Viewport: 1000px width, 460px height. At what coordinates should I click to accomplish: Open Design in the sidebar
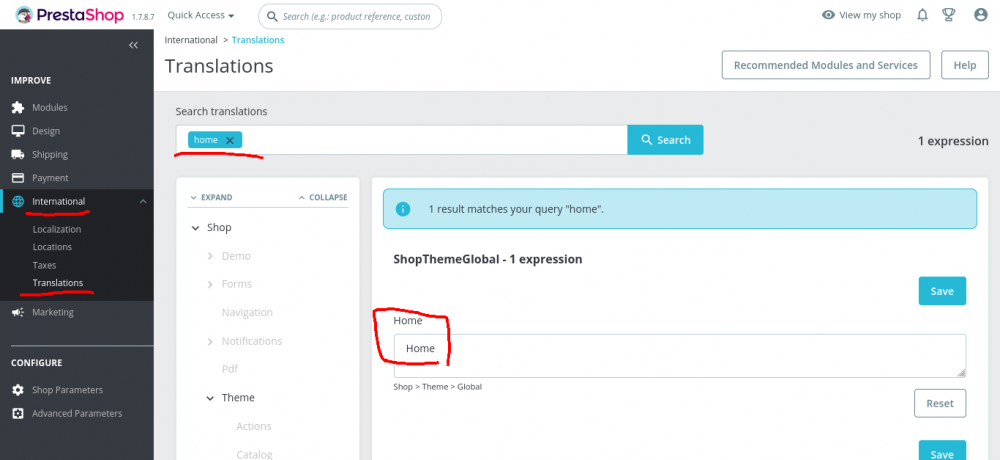(46, 131)
